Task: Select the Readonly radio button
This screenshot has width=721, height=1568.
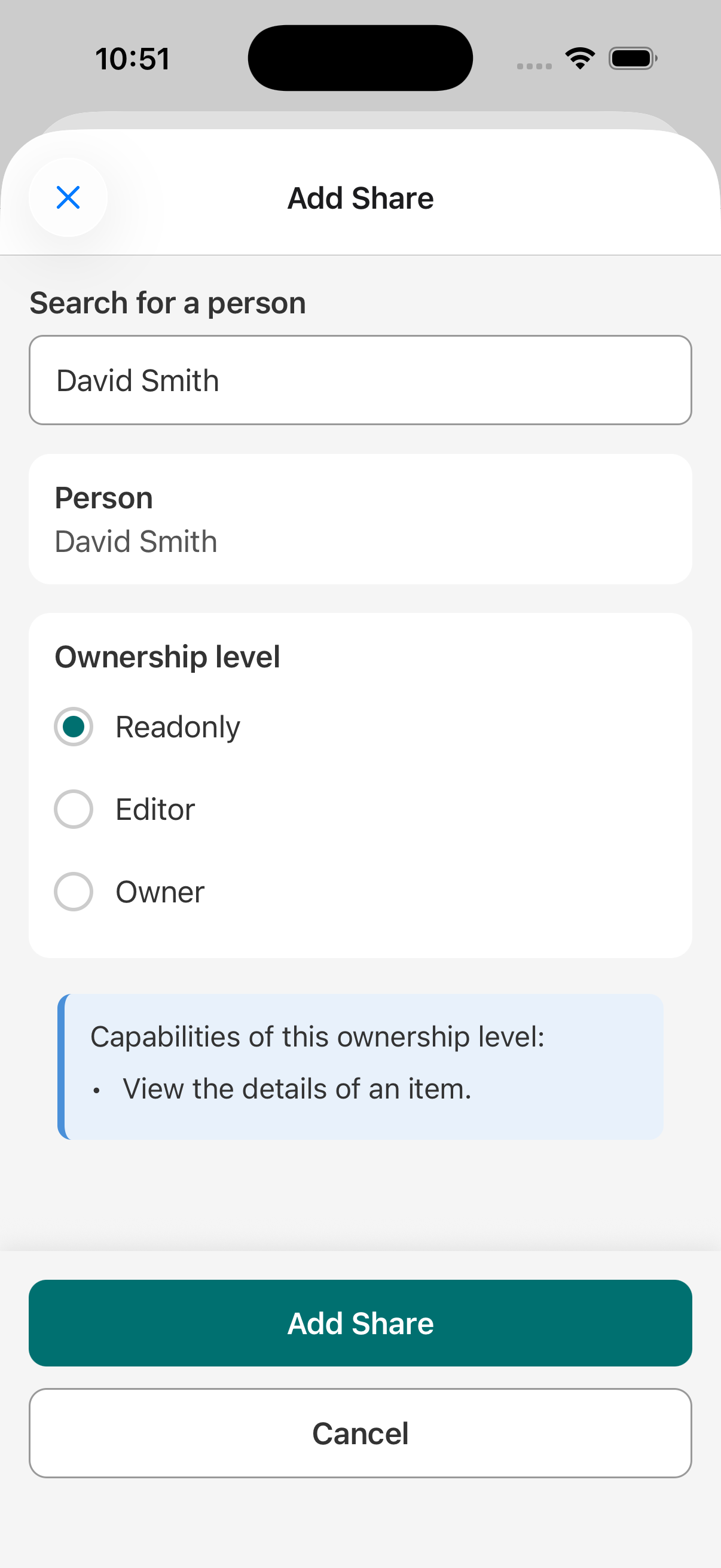Action: tap(74, 726)
